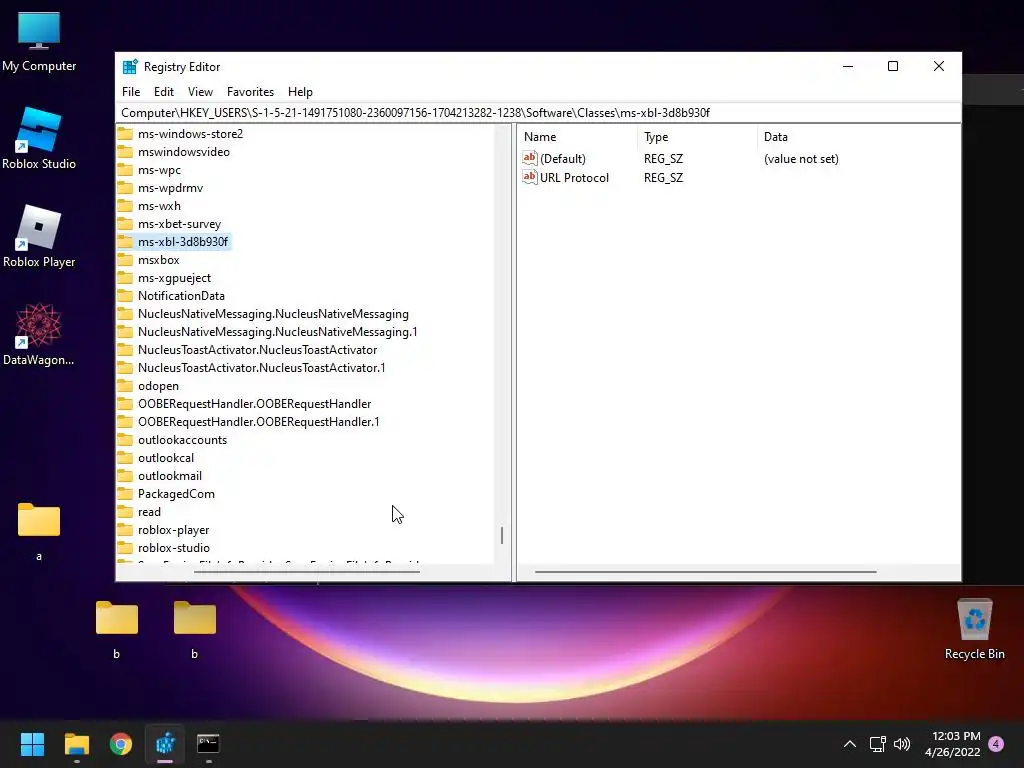The image size is (1024, 768).
Task: Select the outlookaccounts key
Action: [182, 440]
